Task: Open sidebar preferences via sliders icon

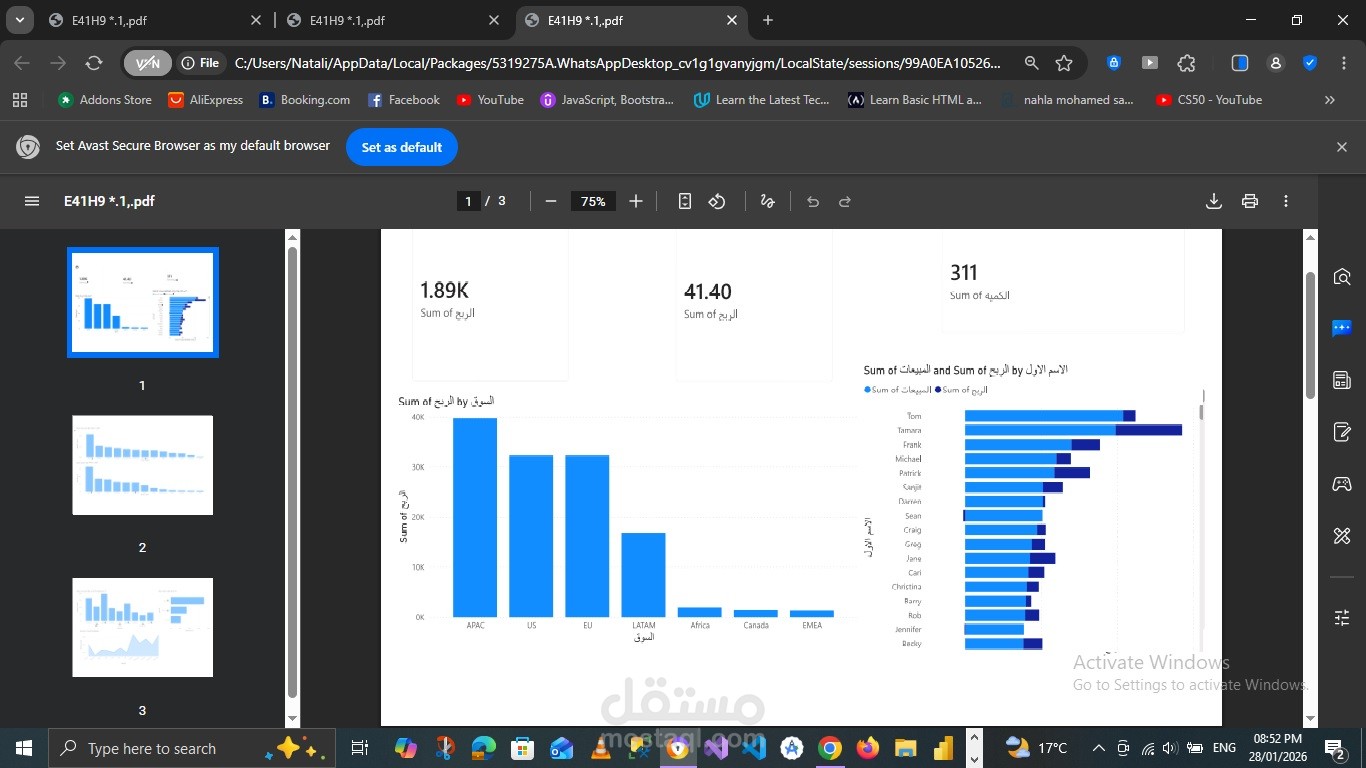Action: point(1343,617)
